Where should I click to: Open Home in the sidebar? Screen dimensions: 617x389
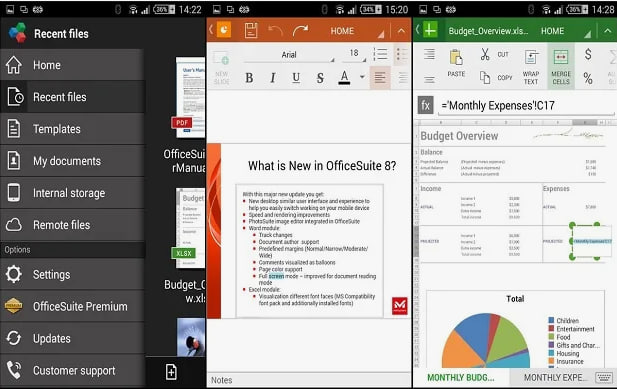tap(73, 65)
